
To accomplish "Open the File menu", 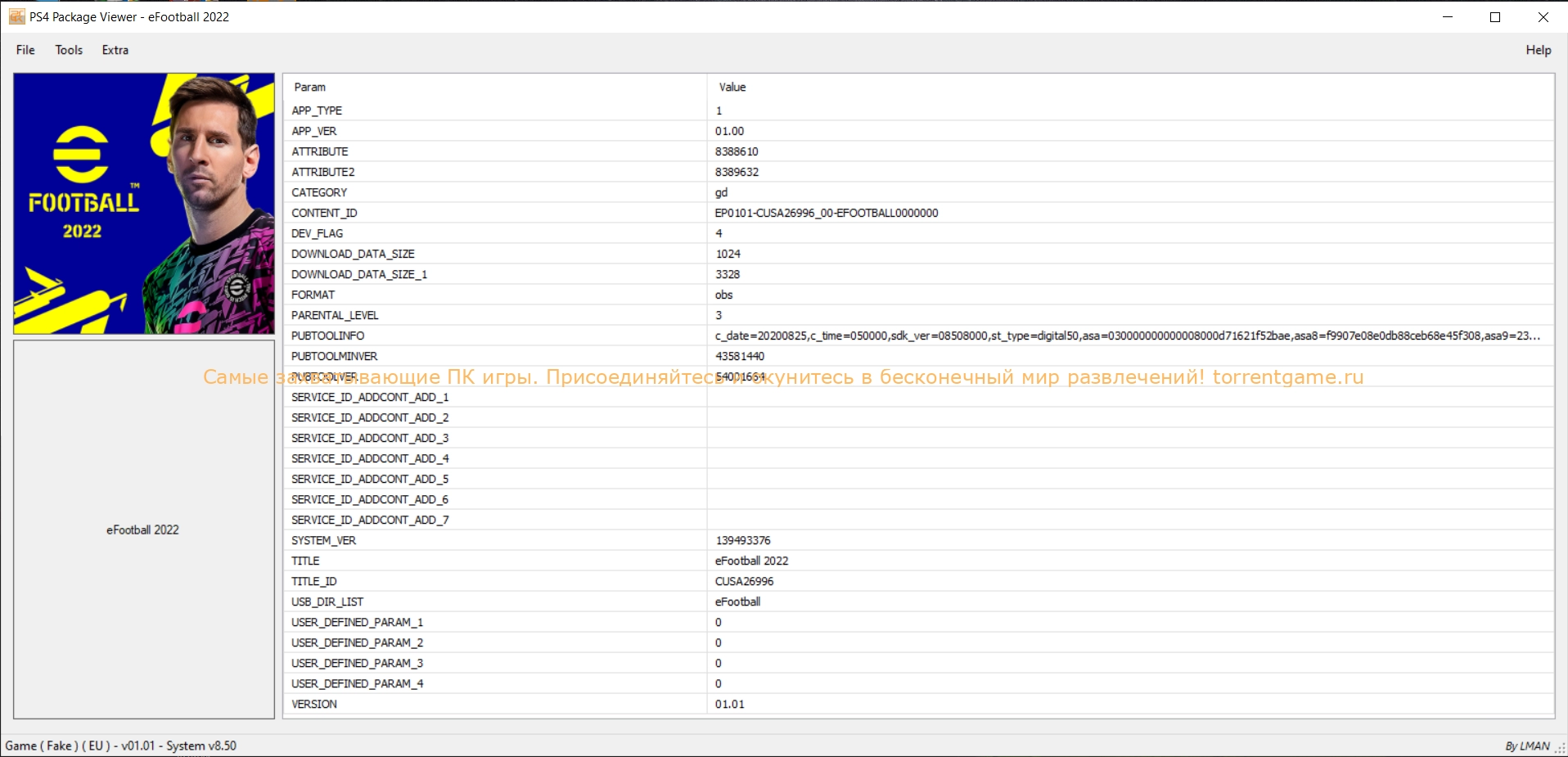I will click(25, 50).
